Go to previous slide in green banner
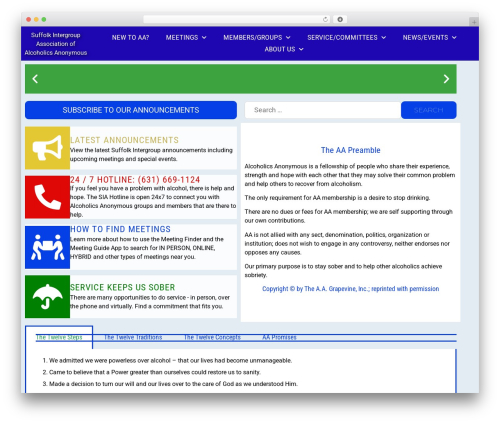The image size is (500, 423). (35, 79)
